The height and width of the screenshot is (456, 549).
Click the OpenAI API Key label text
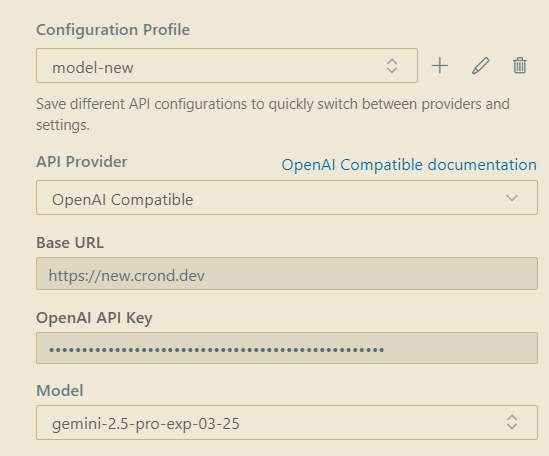[94, 318]
